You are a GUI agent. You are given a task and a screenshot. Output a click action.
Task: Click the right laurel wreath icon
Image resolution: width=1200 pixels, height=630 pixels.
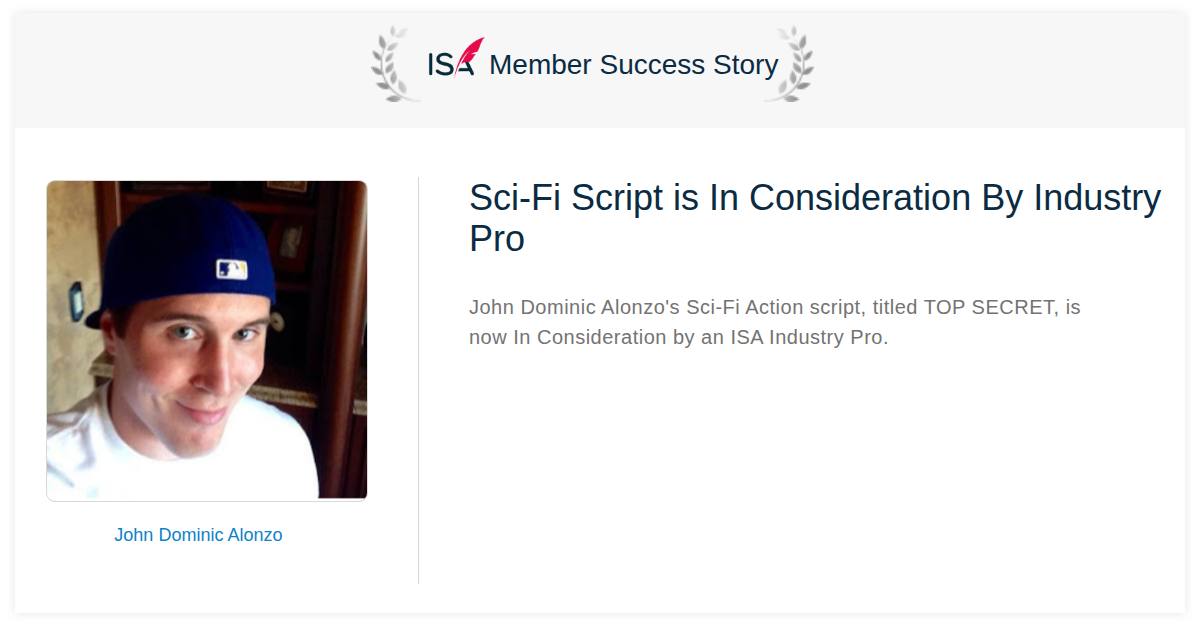[789, 65]
